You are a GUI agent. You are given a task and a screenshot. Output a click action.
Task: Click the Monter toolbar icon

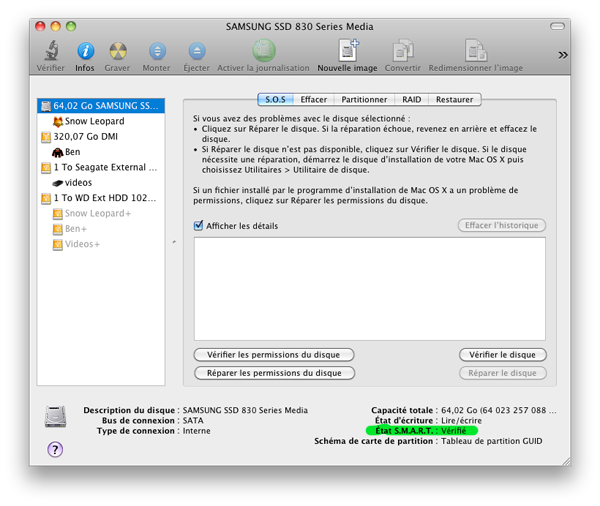tap(157, 51)
